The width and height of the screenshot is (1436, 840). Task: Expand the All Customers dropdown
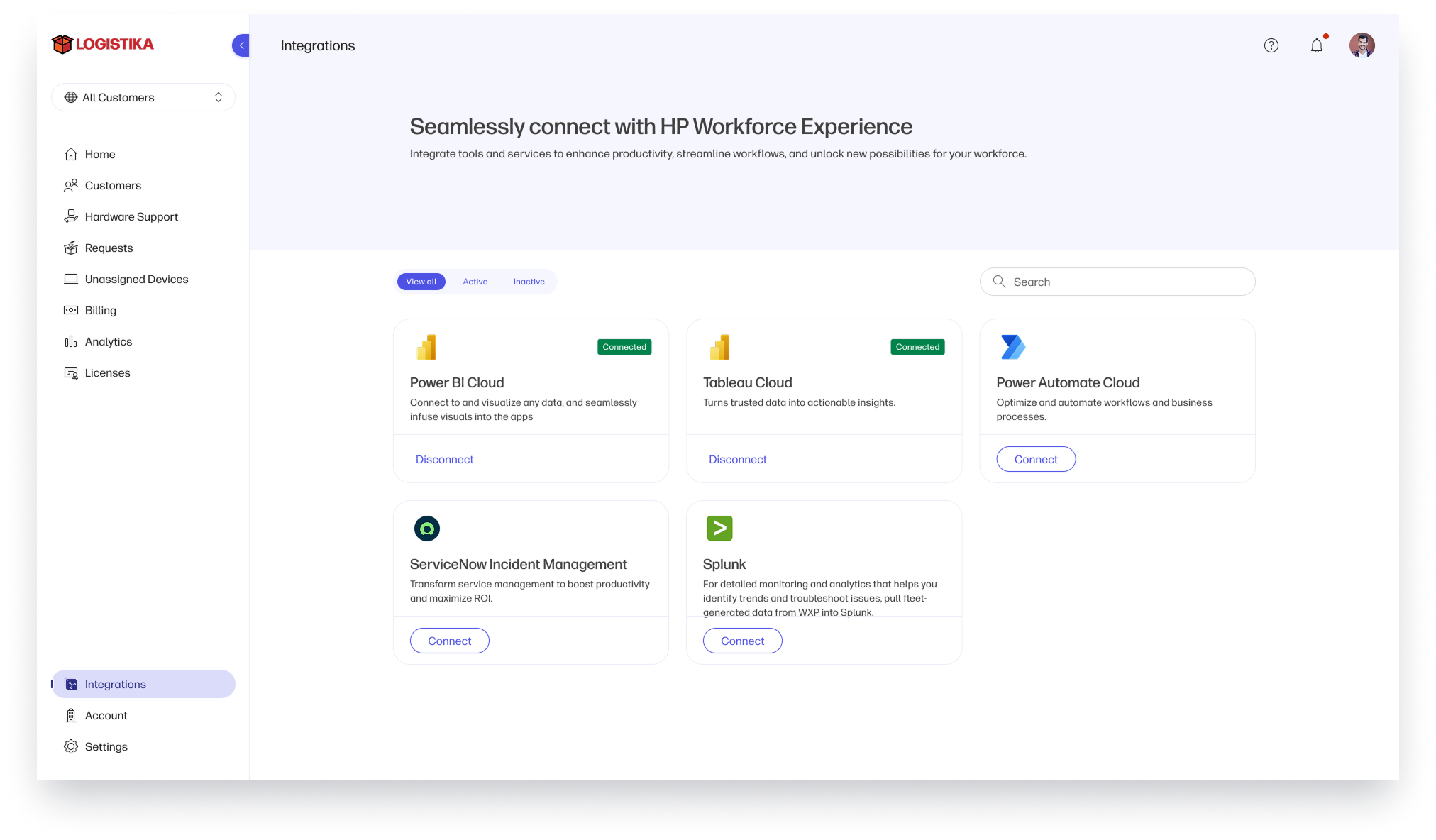(143, 97)
